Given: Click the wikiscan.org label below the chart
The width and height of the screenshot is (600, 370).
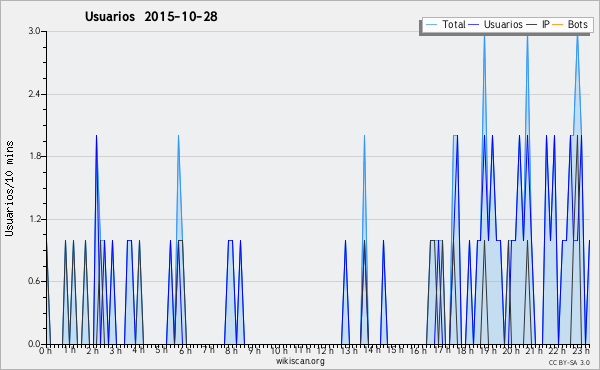Looking at the screenshot, I should coord(300,361).
